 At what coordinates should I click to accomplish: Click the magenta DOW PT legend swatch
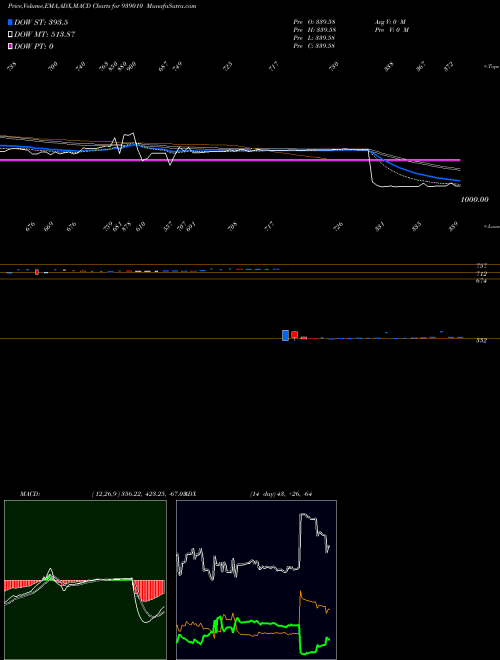pos(11,46)
